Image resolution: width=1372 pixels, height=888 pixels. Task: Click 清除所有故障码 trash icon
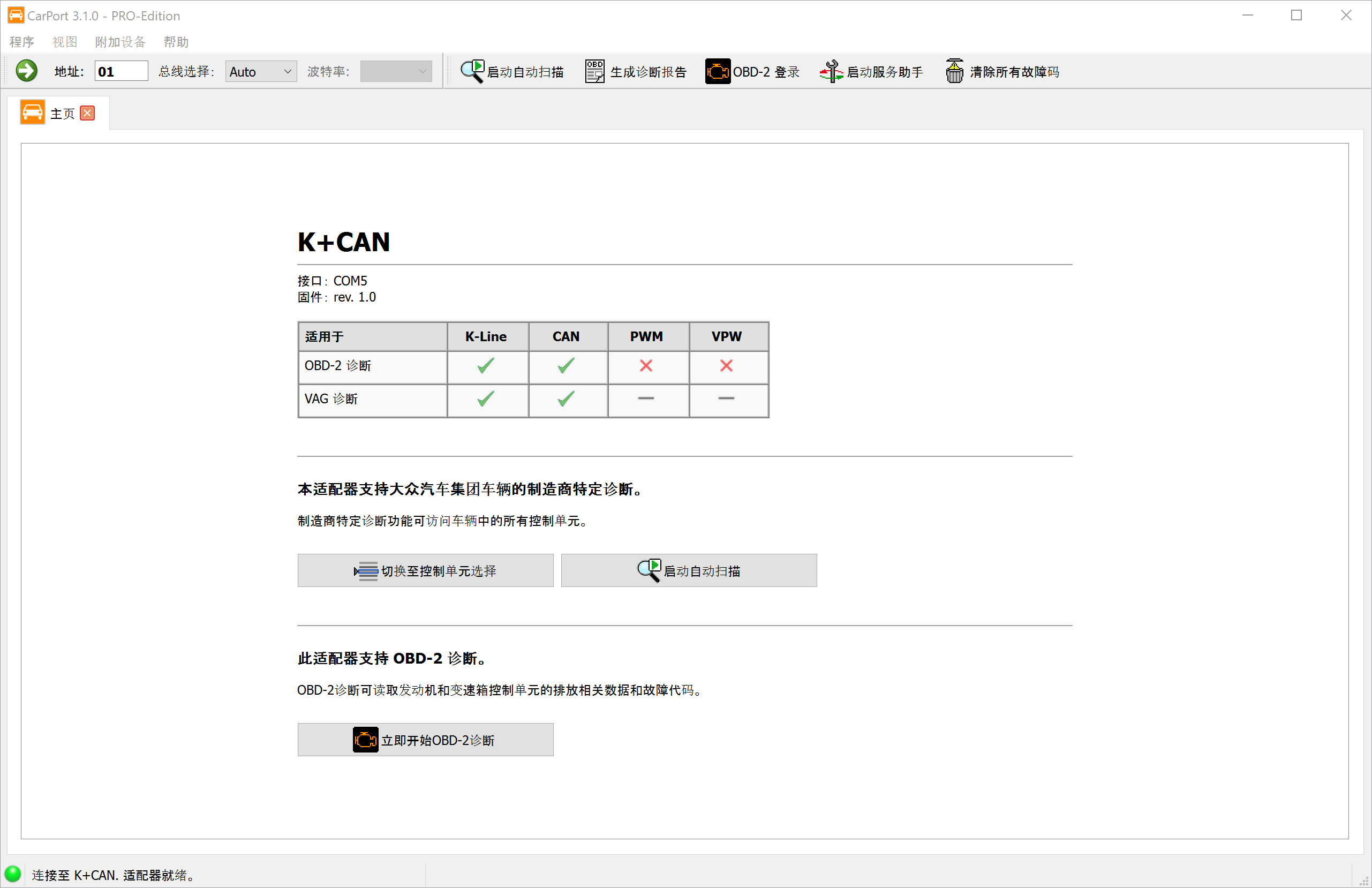[954, 72]
